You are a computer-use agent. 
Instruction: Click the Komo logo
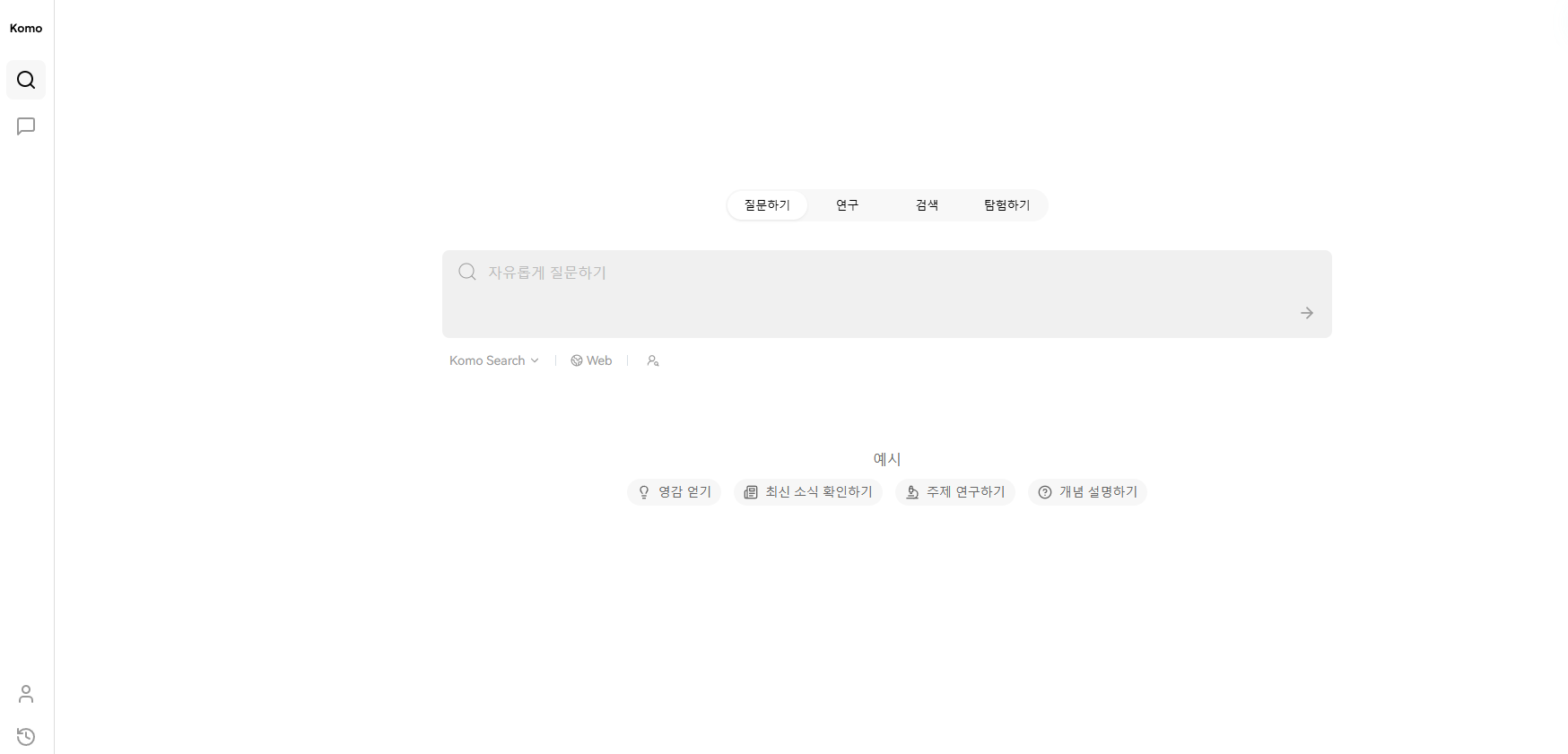26,28
